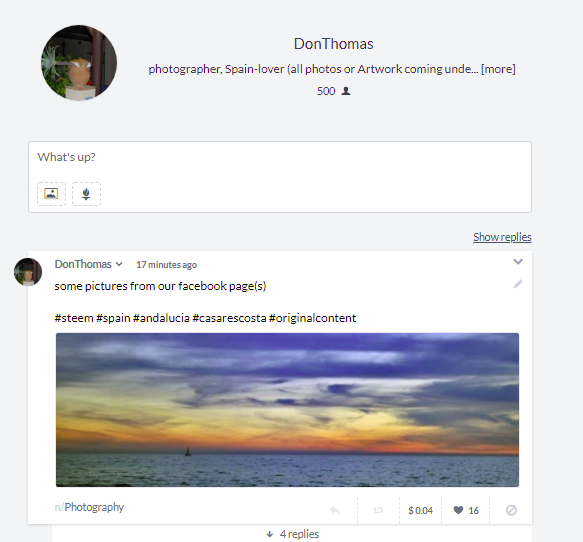Click the followers person icon next to 500
The width and height of the screenshot is (583, 542).
pyautogui.click(x=346, y=91)
